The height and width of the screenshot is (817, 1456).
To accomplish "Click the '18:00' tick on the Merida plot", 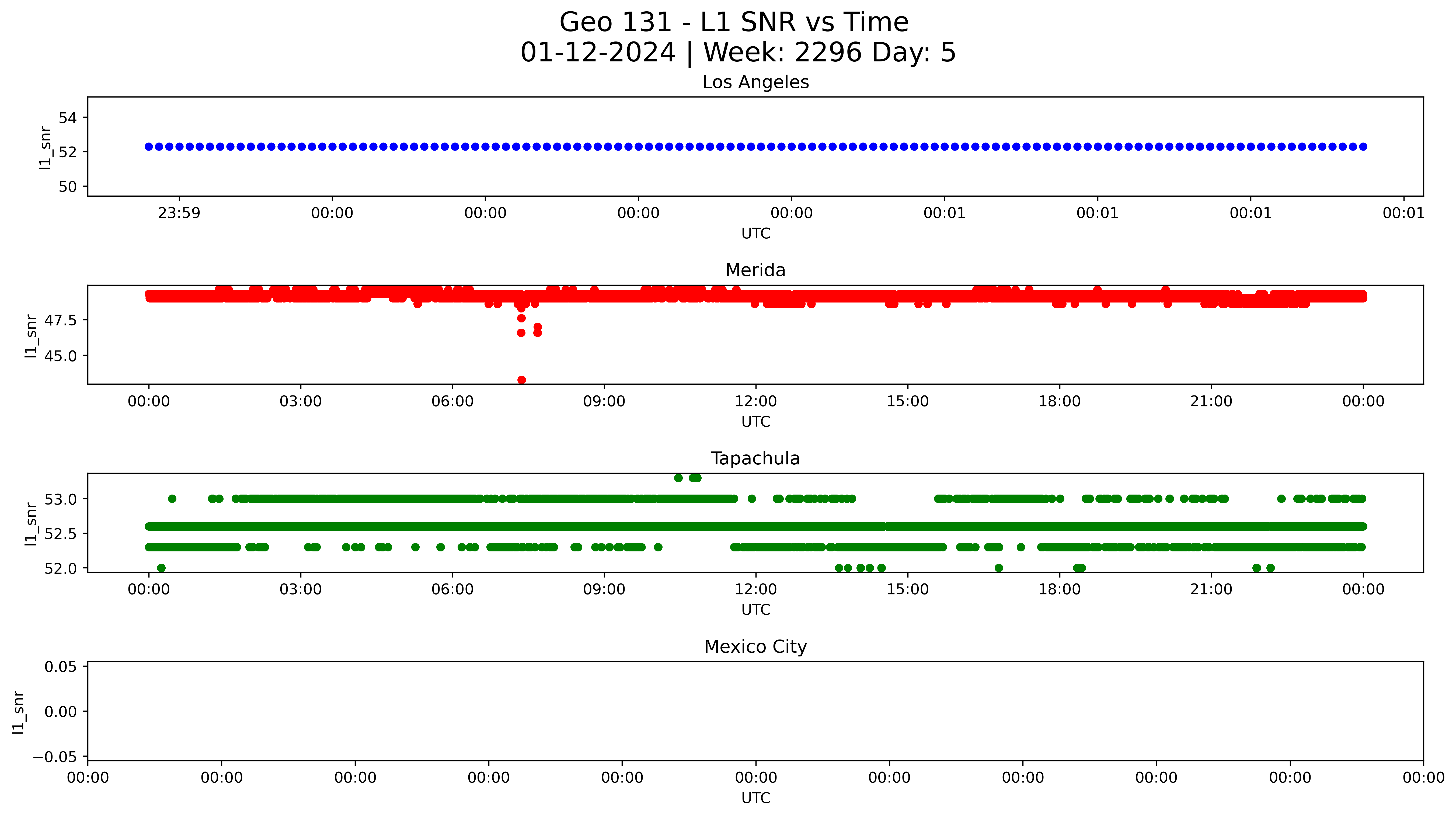I will [1059, 401].
